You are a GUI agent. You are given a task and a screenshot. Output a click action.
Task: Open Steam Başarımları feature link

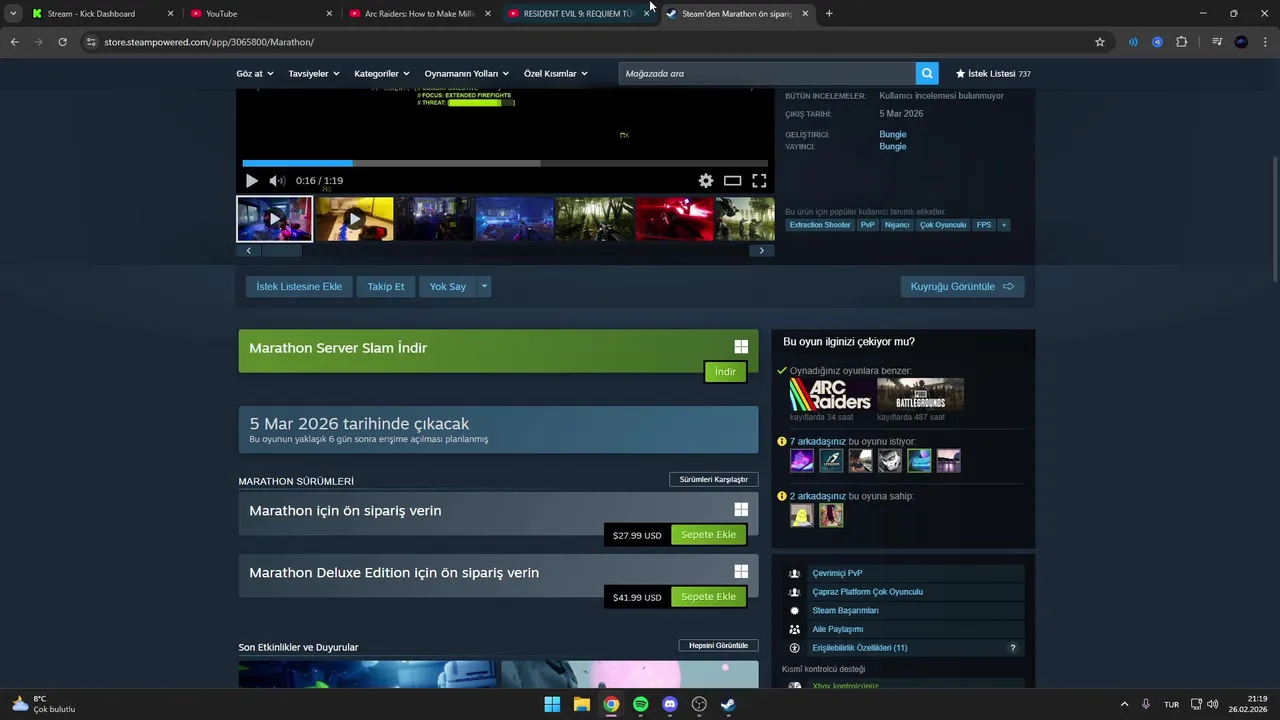[845, 610]
